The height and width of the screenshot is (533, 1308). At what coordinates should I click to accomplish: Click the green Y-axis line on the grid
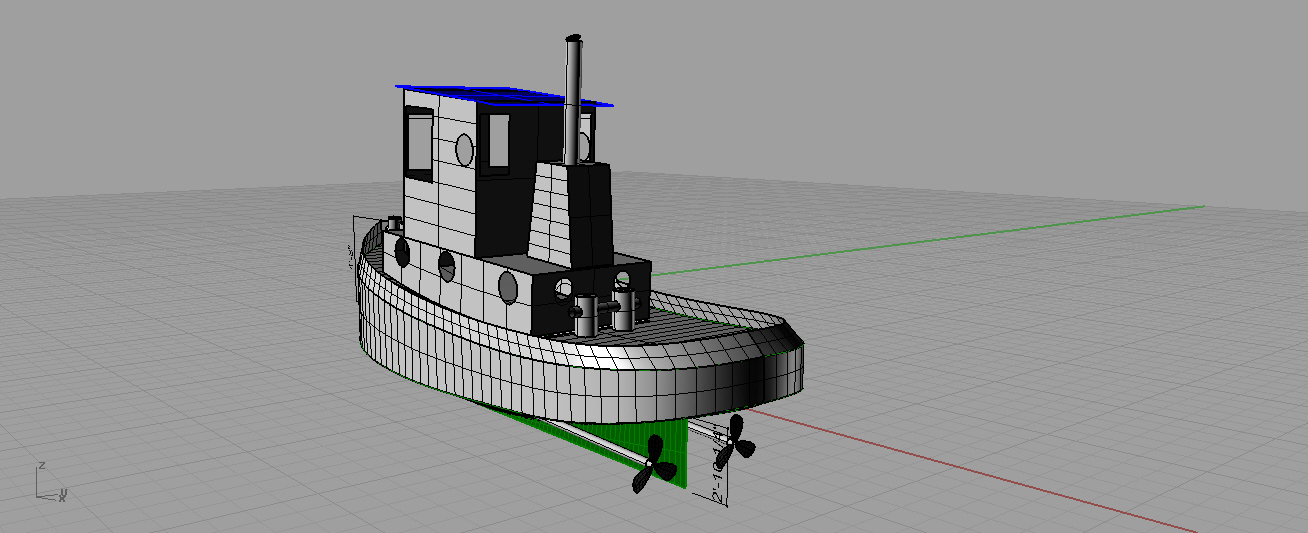930,239
